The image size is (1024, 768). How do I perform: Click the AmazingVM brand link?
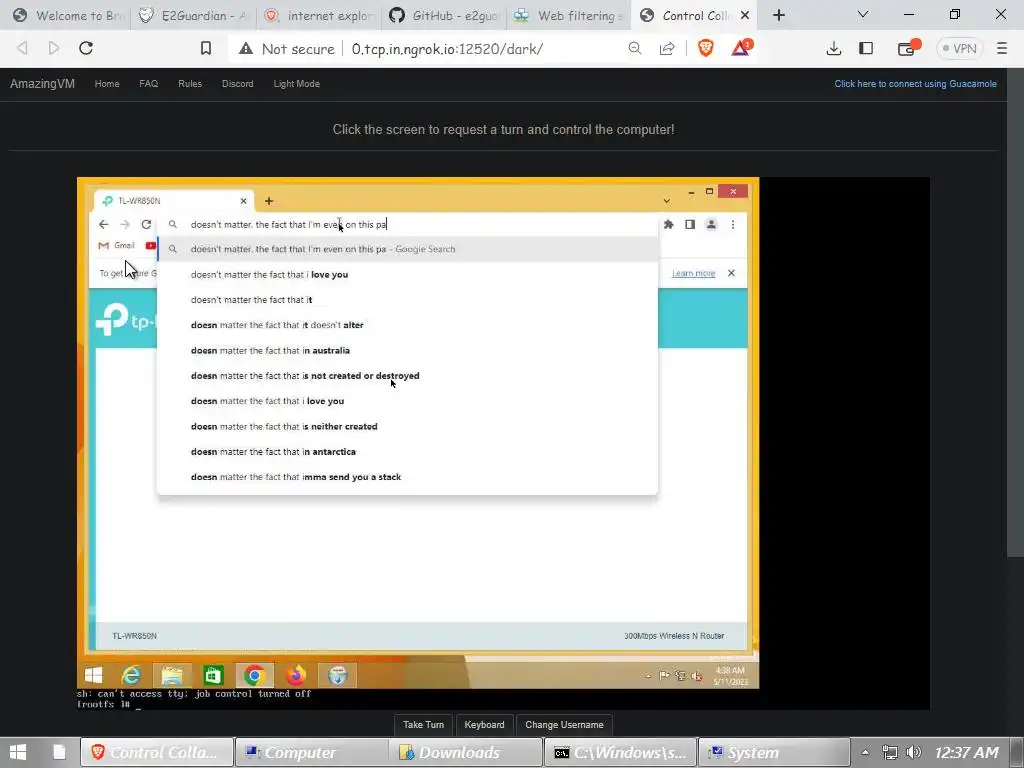[x=42, y=84]
